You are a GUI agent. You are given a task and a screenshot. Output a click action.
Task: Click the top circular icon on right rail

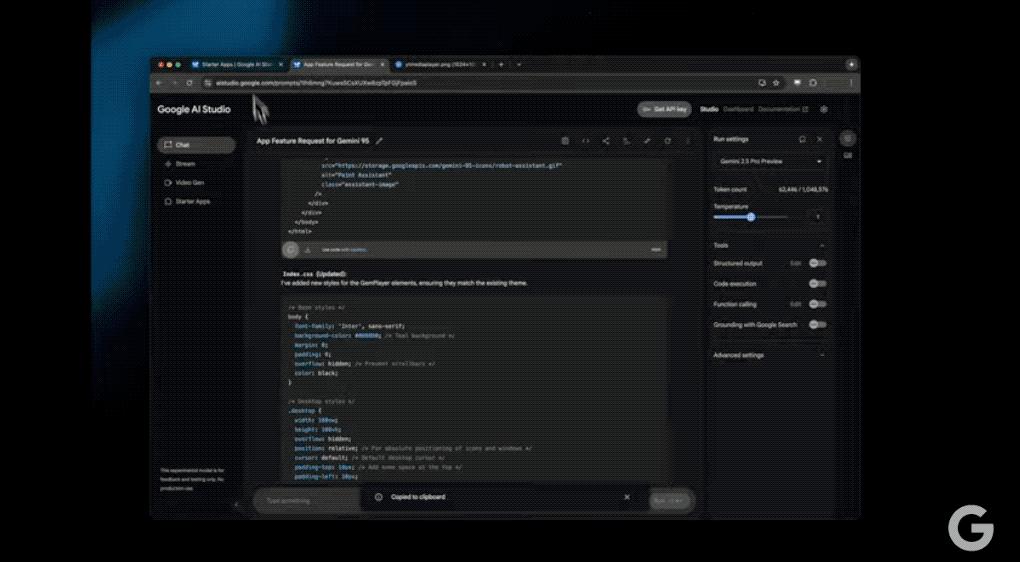tap(848, 139)
